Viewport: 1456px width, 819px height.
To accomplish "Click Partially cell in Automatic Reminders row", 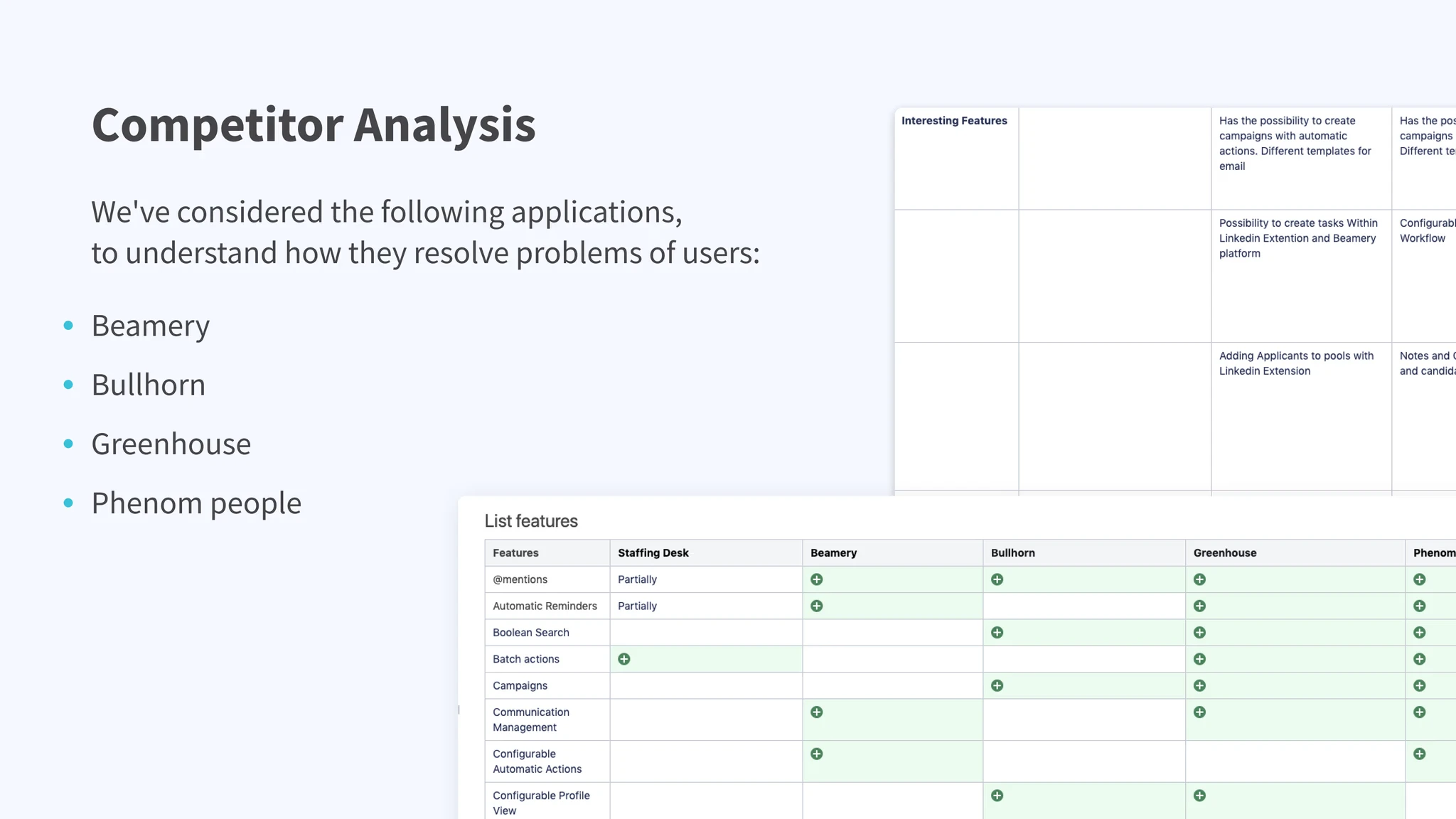I will 637,606.
